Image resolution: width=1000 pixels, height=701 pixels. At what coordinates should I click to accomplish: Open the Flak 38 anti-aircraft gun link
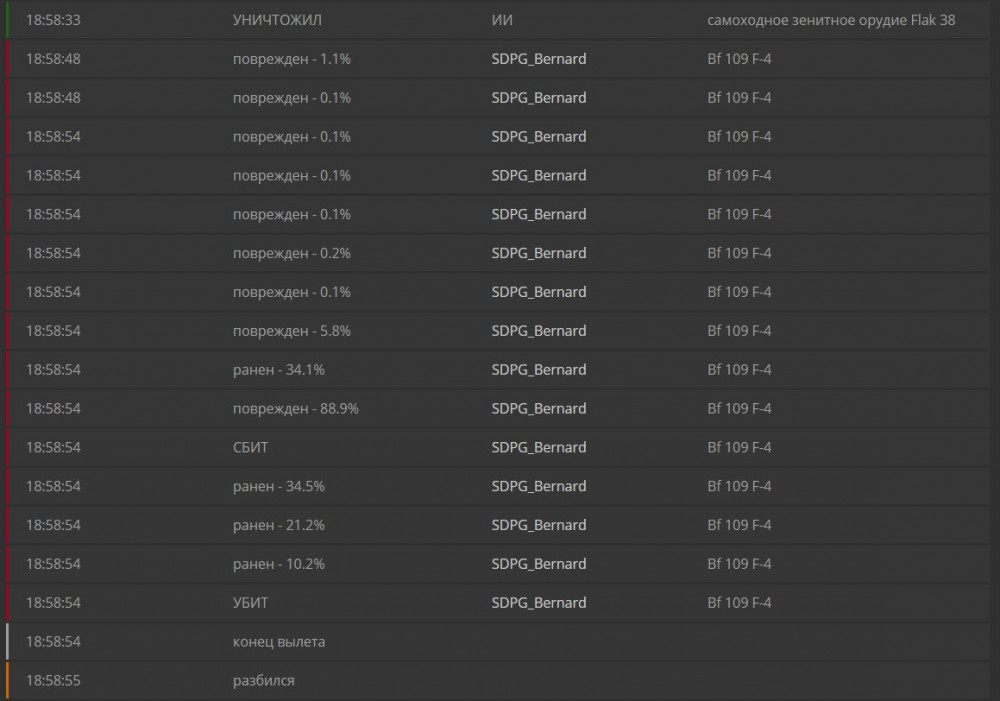831,20
